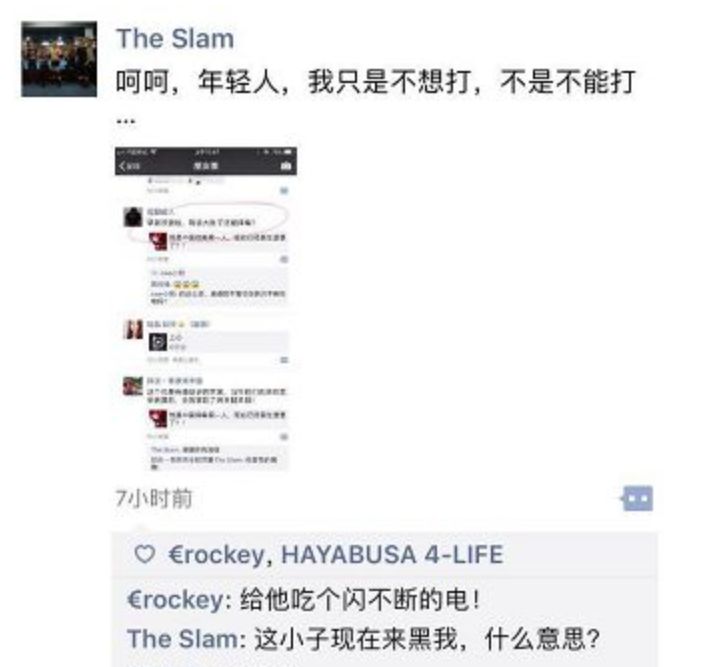Screen dimensions: 707x667
Task: Tap the heart icon in the likes row
Action: point(145,554)
